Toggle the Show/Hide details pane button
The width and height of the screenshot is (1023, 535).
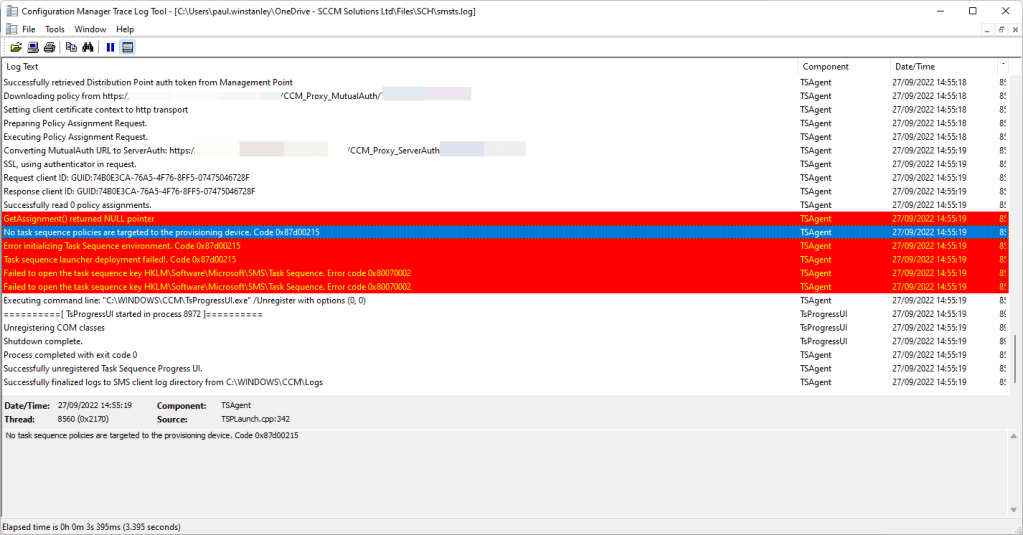pyautogui.click(x=127, y=47)
